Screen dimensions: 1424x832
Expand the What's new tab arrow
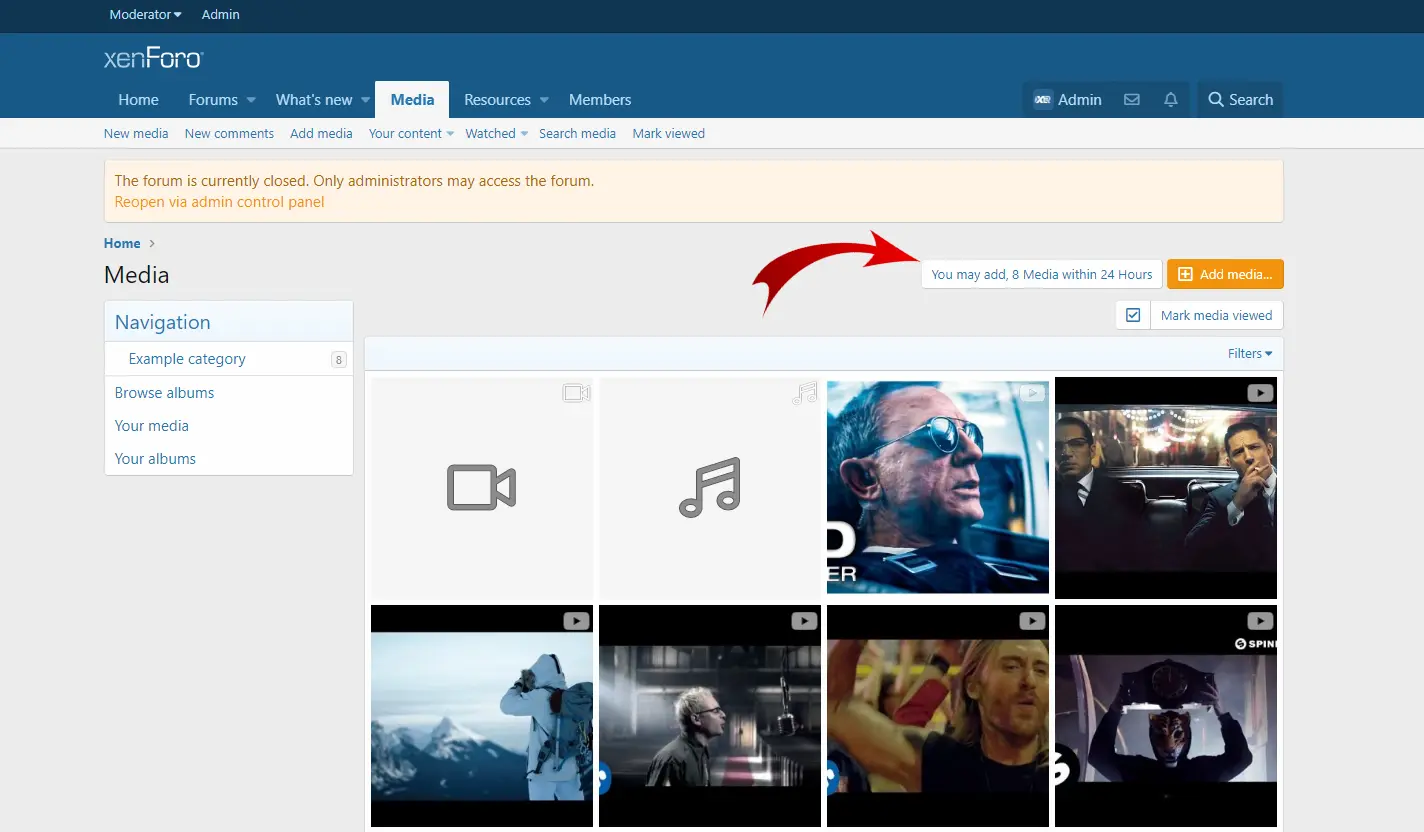[366, 100]
